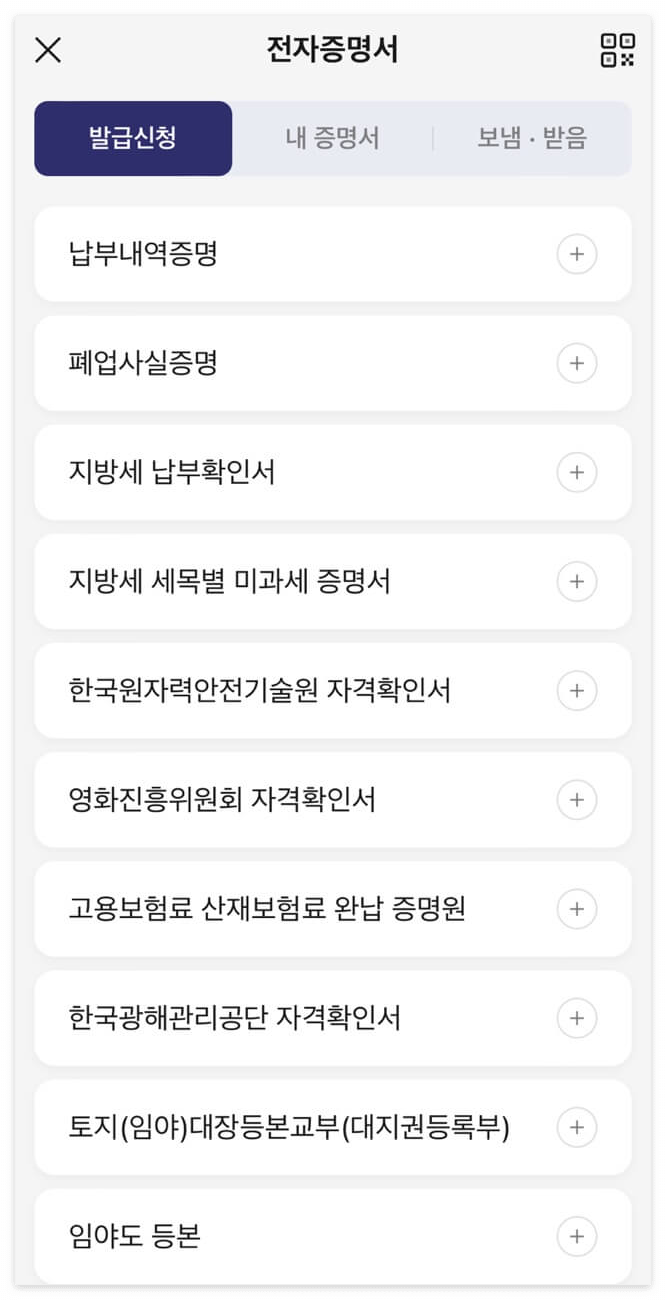The width and height of the screenshot is (666, 1300).
Task: Click the close X icon
Action: click(x=46, y=50)
